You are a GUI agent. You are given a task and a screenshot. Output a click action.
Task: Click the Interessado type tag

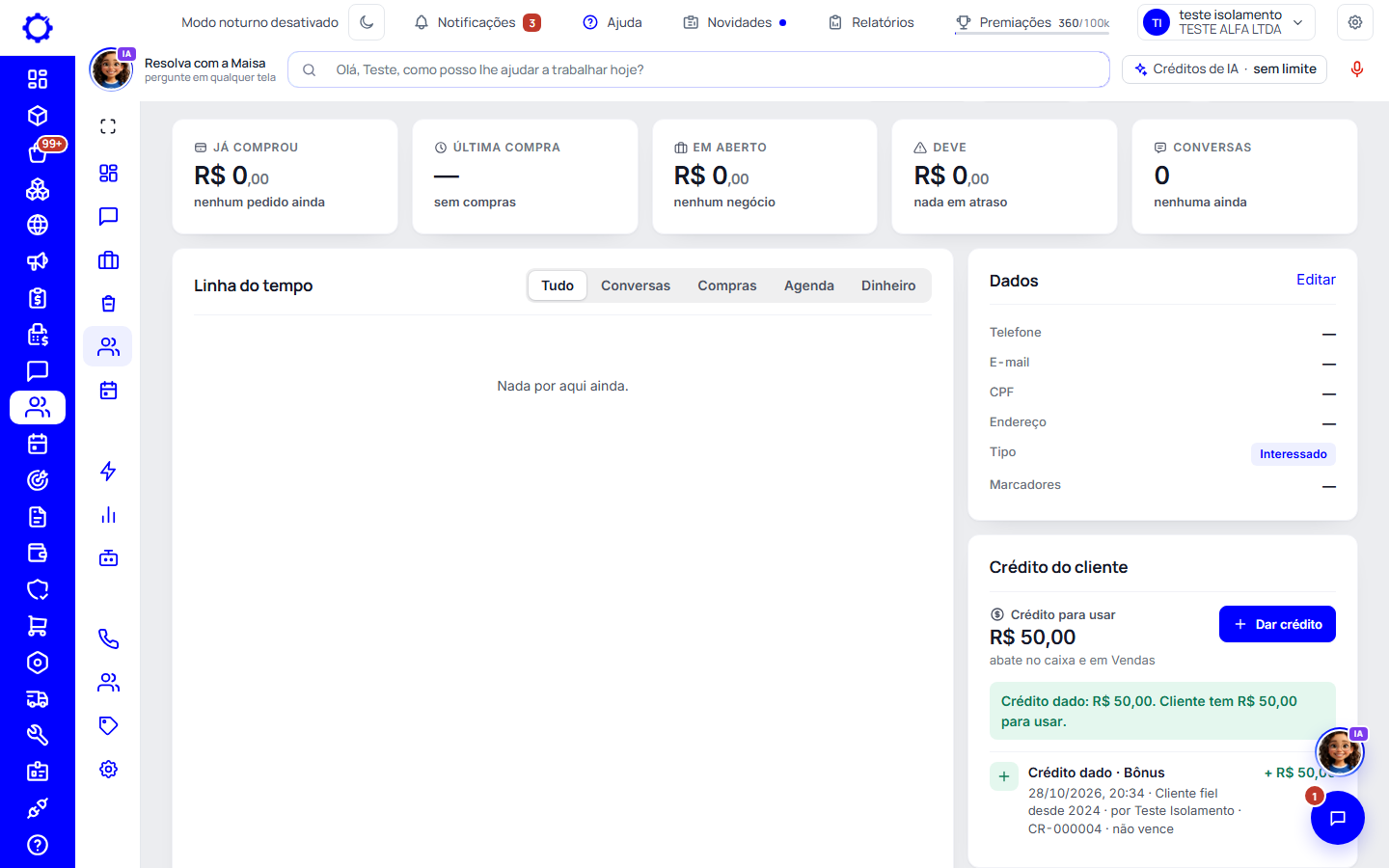point(1294,454)
